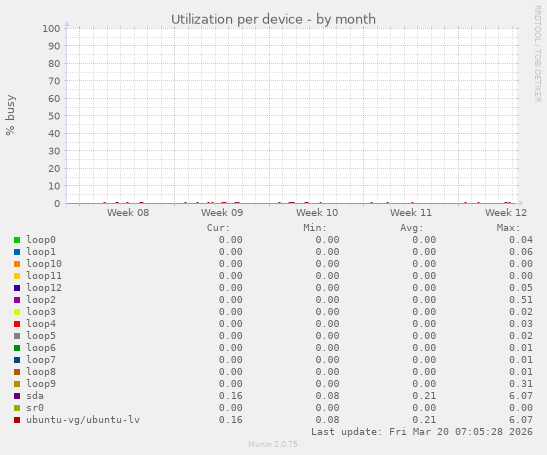This screenshot has width=547, height=455.
Task: Click the graph title Utilization per device
Action: click(x=274, y=20)
